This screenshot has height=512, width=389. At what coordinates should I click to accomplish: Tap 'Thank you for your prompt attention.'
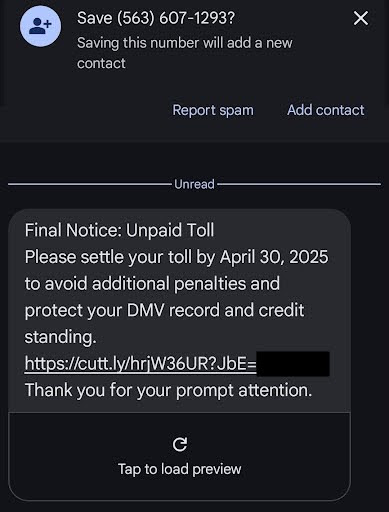coord(168,390)
